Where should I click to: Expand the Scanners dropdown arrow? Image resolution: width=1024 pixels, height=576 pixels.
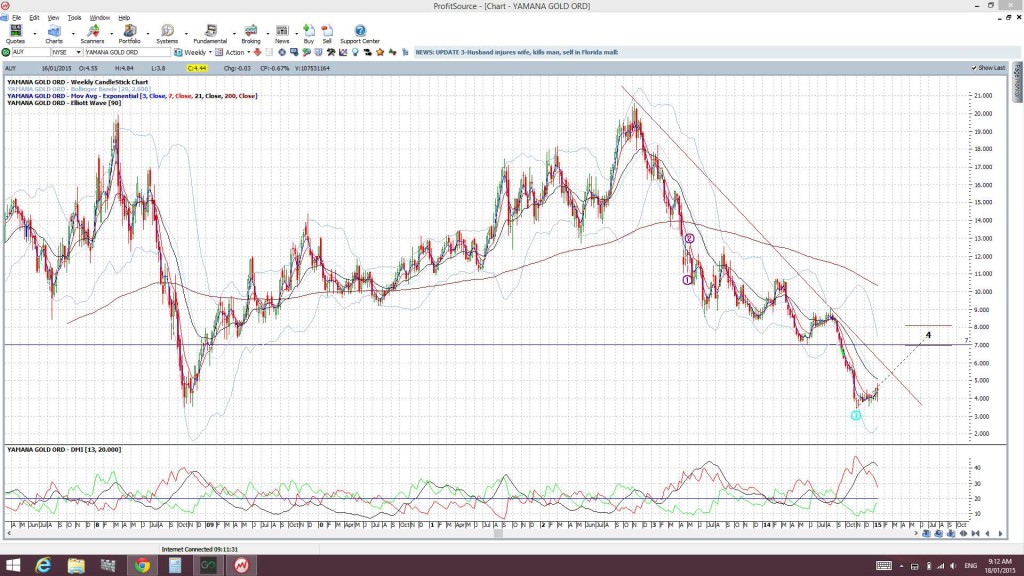point(111,33)
